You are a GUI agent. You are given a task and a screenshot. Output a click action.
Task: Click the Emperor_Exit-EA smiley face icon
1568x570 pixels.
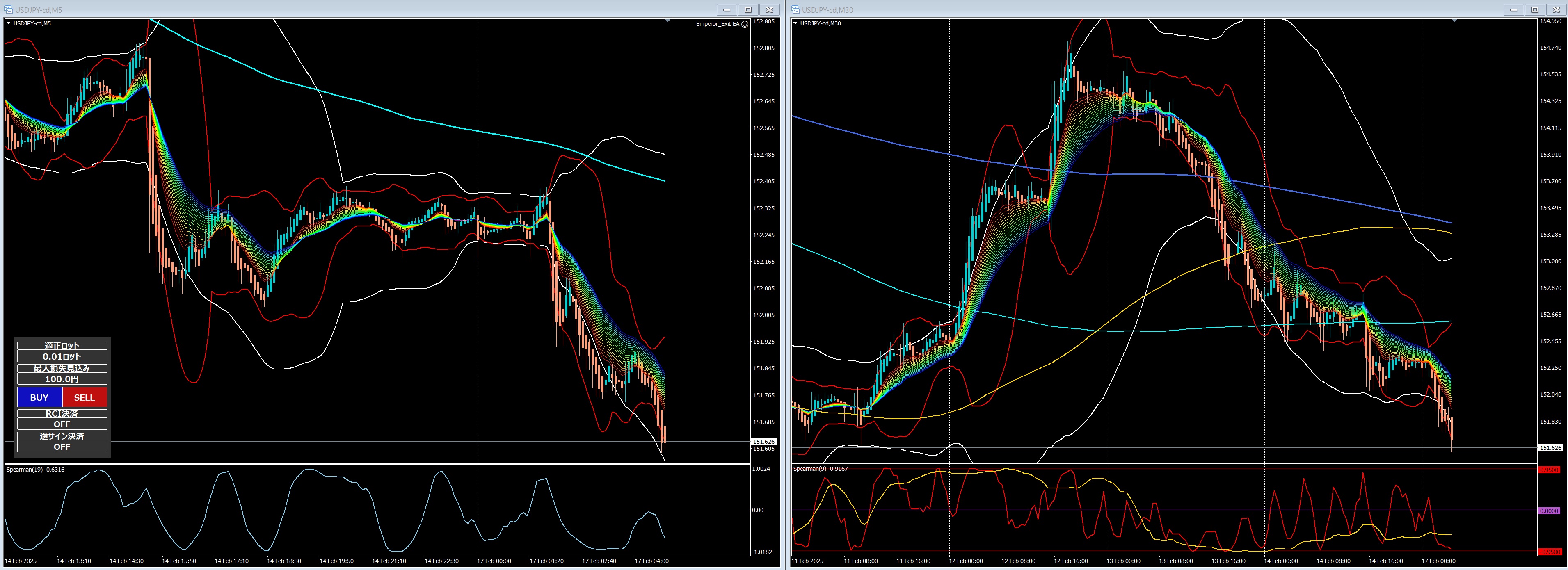(x=745, y=24)
